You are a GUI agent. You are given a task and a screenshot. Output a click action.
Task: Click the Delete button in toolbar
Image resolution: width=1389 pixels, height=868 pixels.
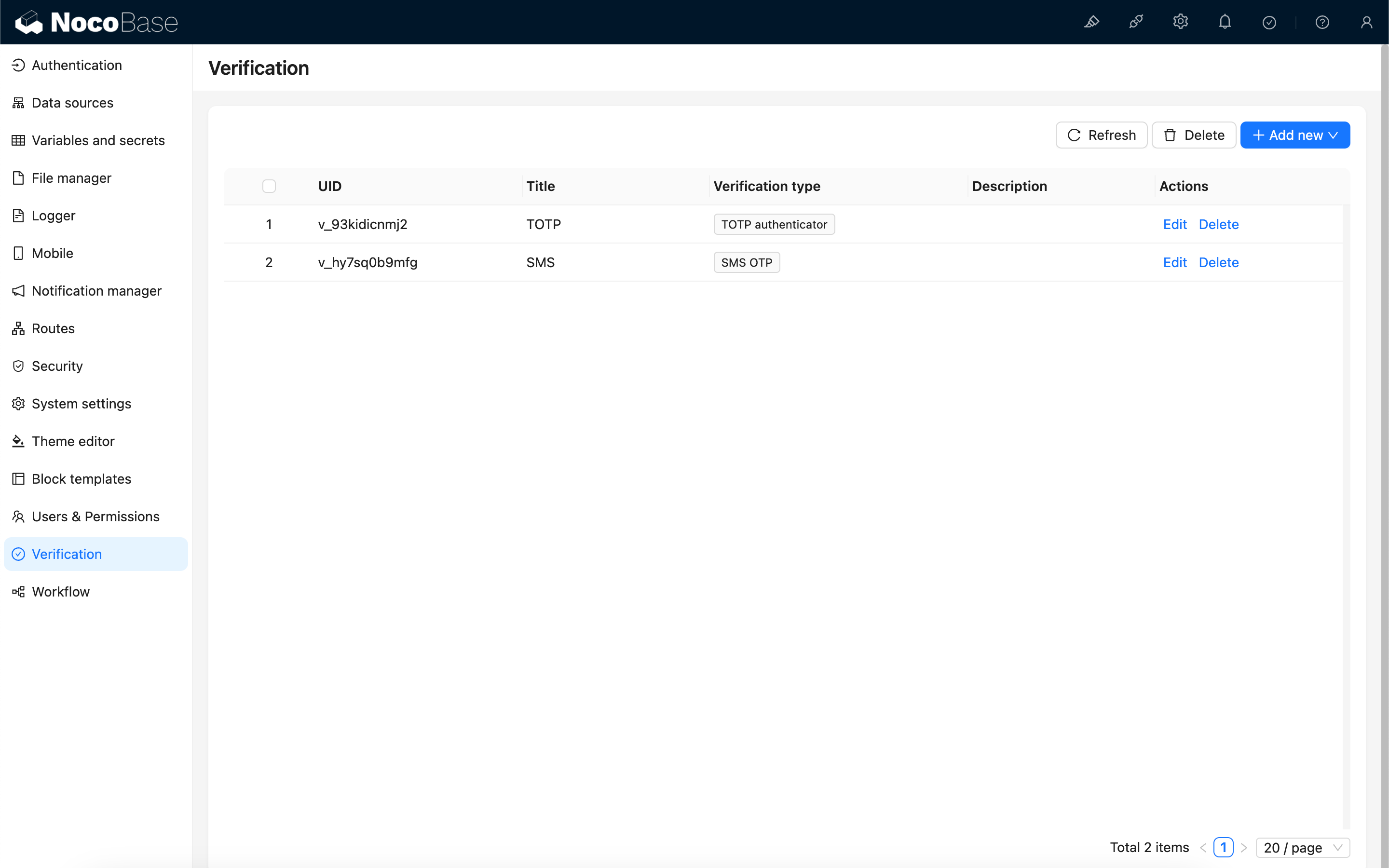click(x=1193, y=135)
